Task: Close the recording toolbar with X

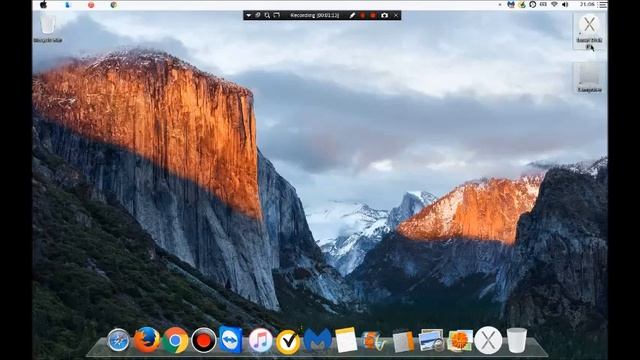Action: pos(396,16)
